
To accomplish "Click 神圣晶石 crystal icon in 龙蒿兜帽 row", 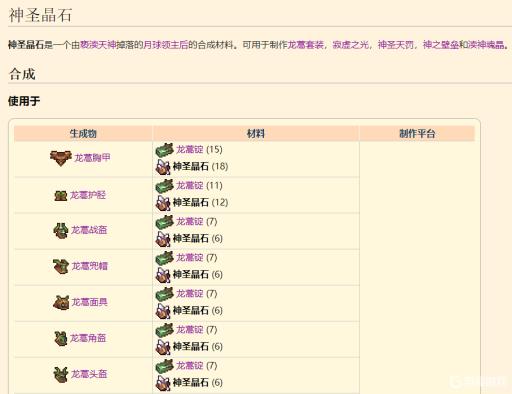I will pos(163,275).
